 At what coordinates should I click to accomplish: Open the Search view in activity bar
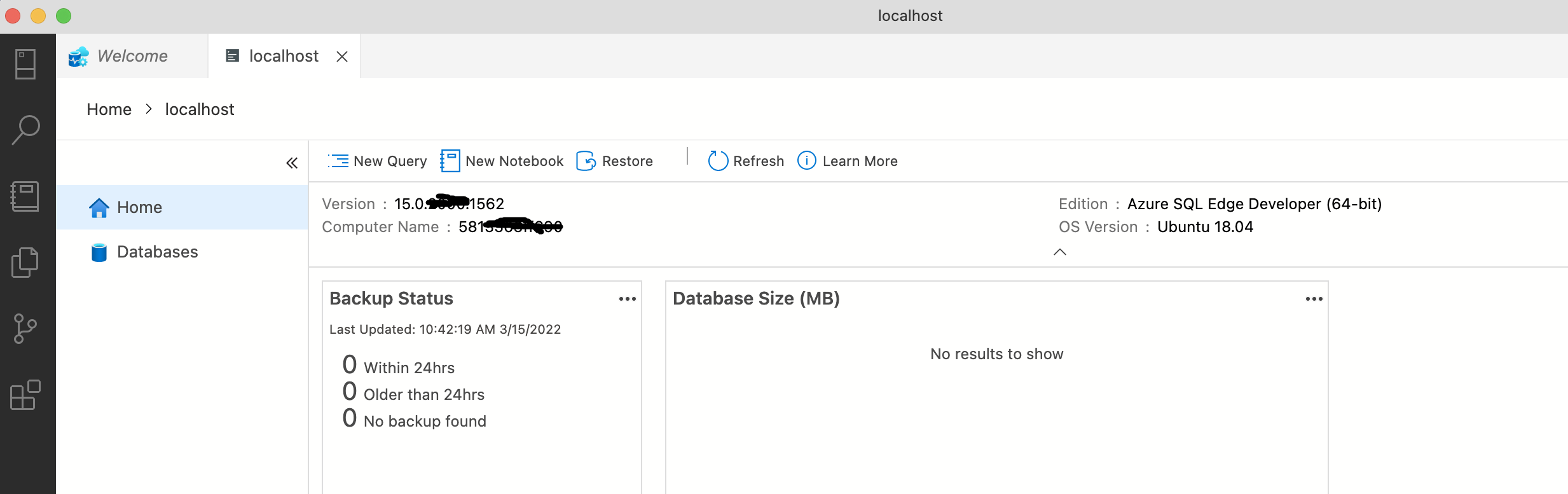point(25,130)
